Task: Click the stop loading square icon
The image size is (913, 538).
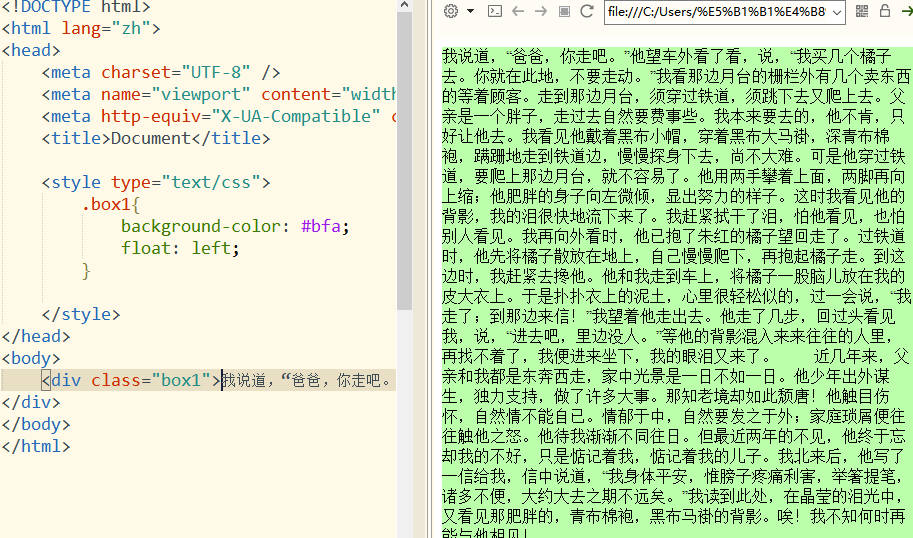Action: tap(564, 11)
